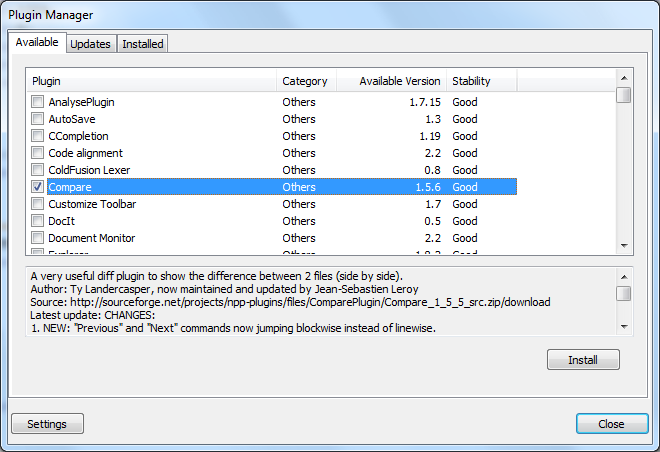This screenshot has width=660, height=452.
Task: Click the plugin list scrollbar thumb
Action: (624, 95)
